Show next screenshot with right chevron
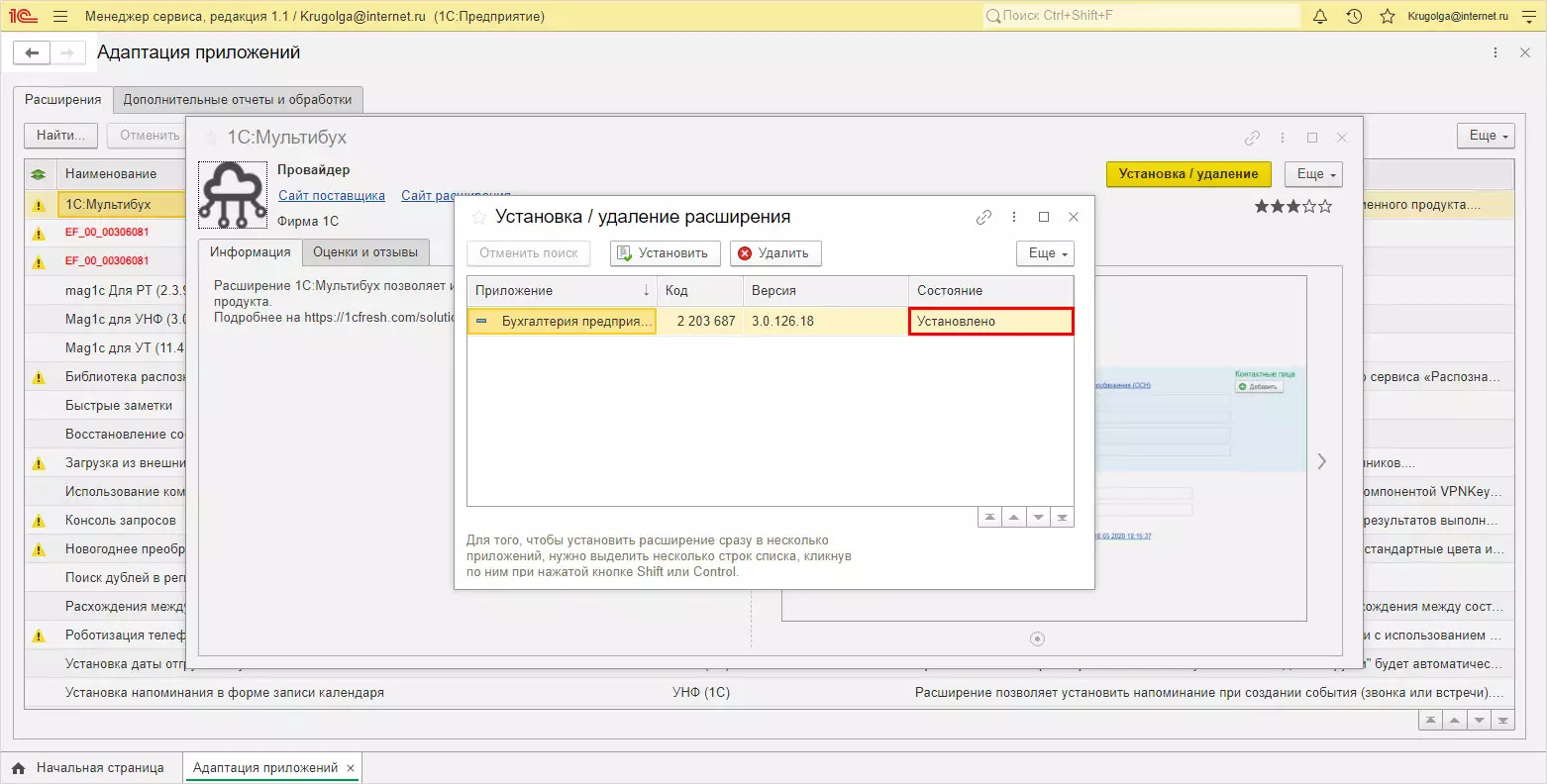 click(x=1322, y=461)
